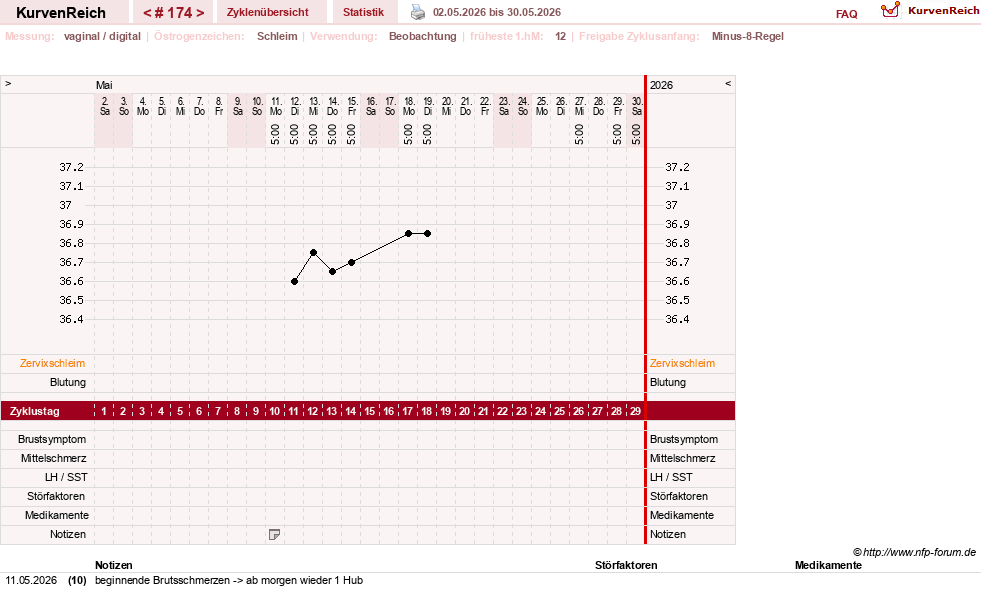Click the bold Notizen heading above the note
Viewport: 981px width, 604px height.
click(x=113, y=565)
